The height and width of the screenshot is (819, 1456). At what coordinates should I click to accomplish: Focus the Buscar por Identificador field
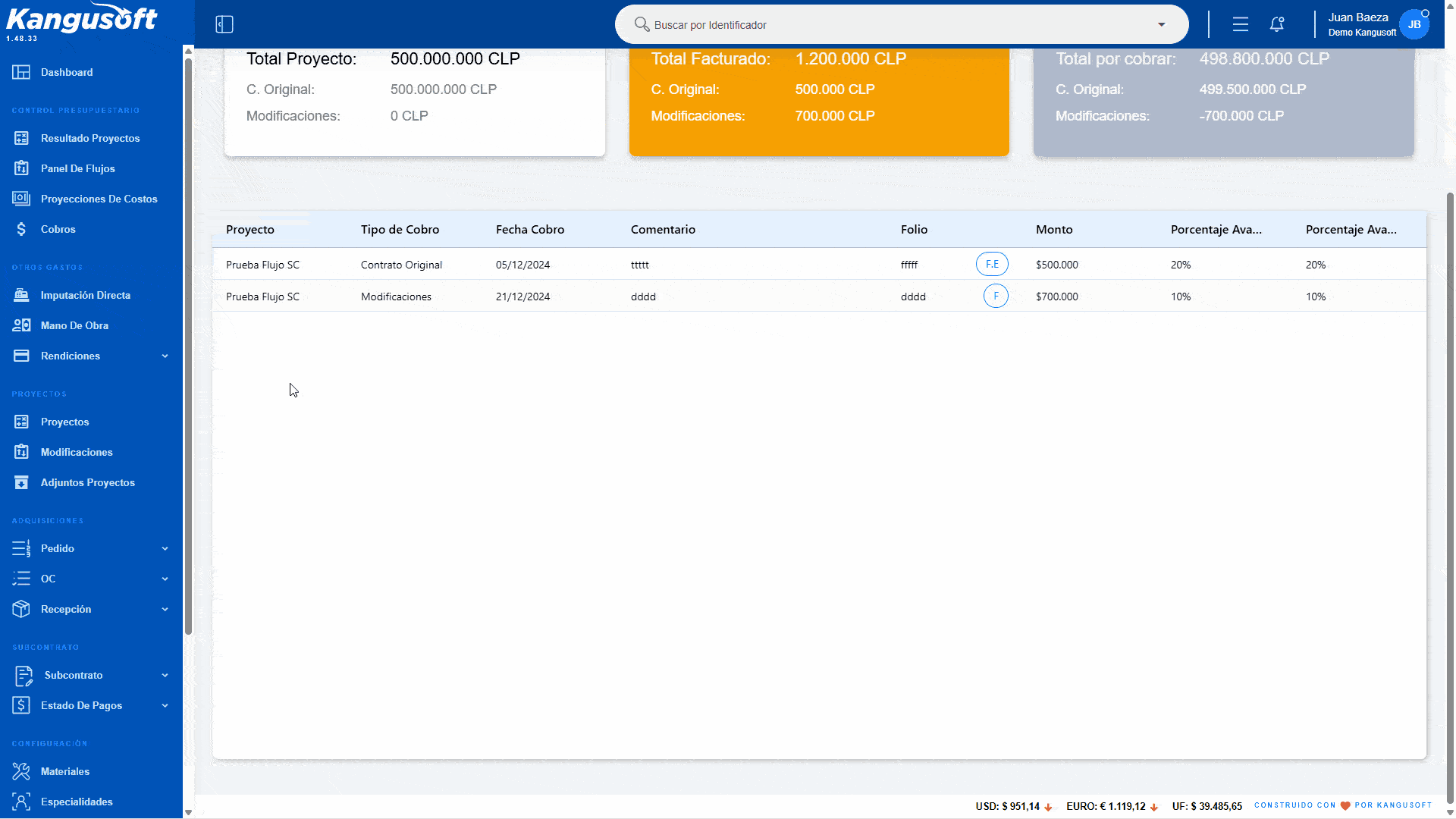[901, 24]
